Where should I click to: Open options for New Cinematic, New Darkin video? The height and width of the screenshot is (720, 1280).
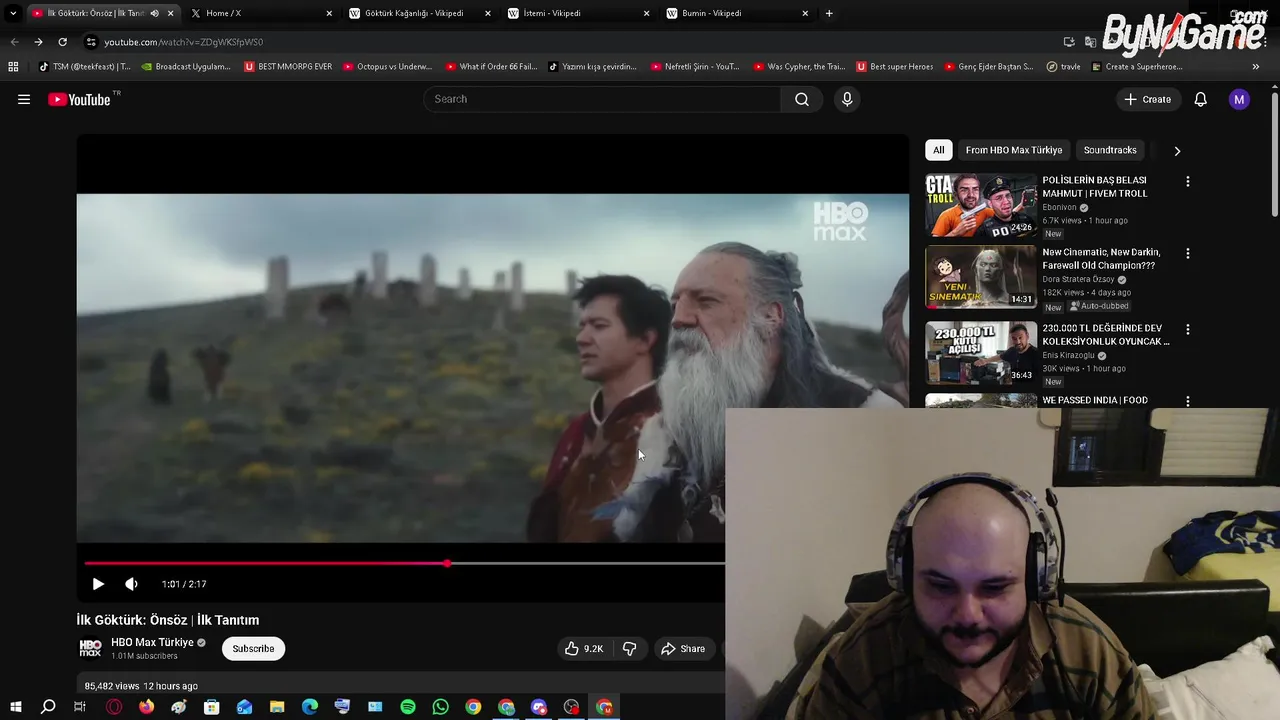(1187, 254)
